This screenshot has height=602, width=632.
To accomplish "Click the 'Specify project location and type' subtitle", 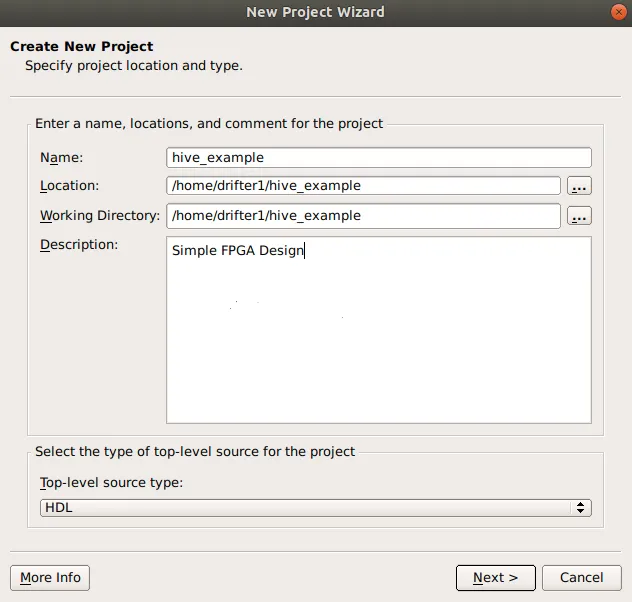I will tap(134, 66).
